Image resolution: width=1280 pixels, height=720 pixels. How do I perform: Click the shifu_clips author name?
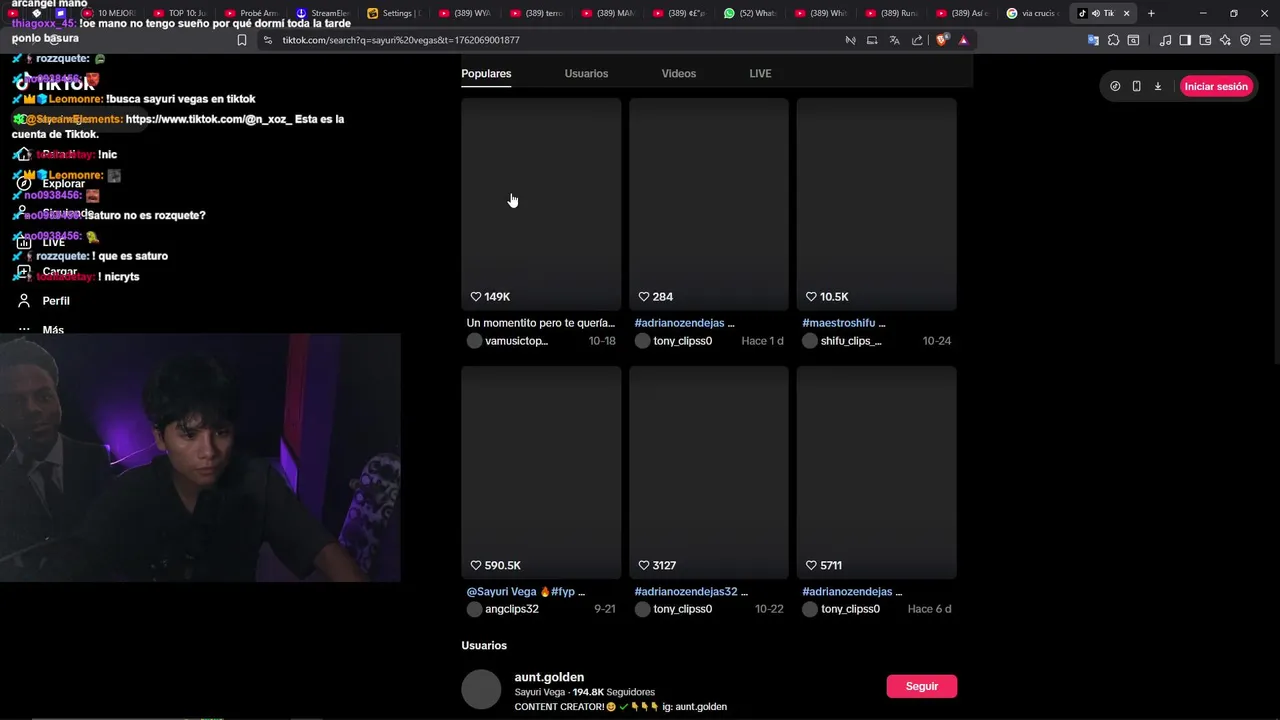851,341
